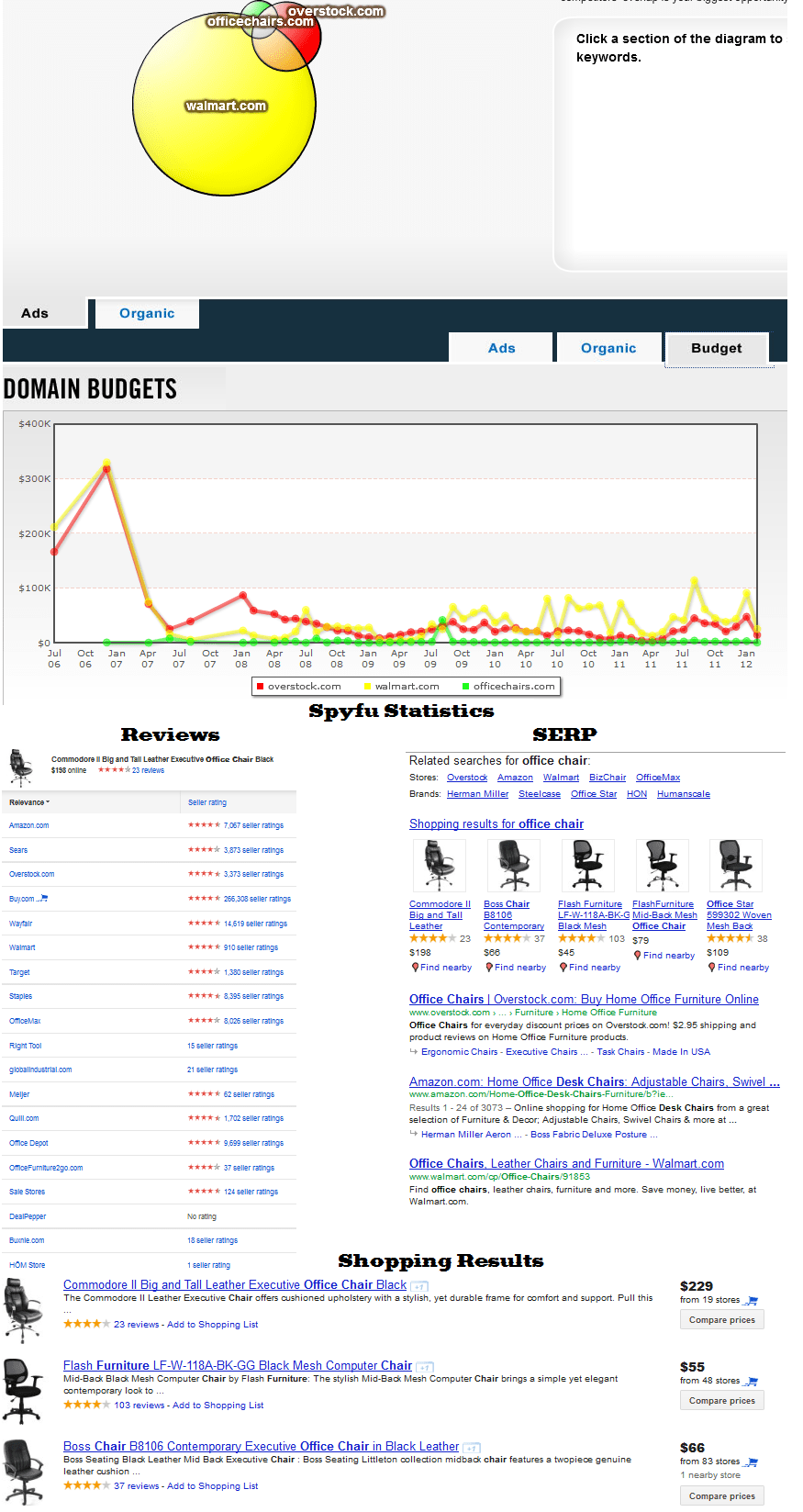Viewport: 803px width, 1512px height.
Task: Click the FlashFurniture Mid-Back Mesh chair image in the SERP
Action: click(661, 866)
